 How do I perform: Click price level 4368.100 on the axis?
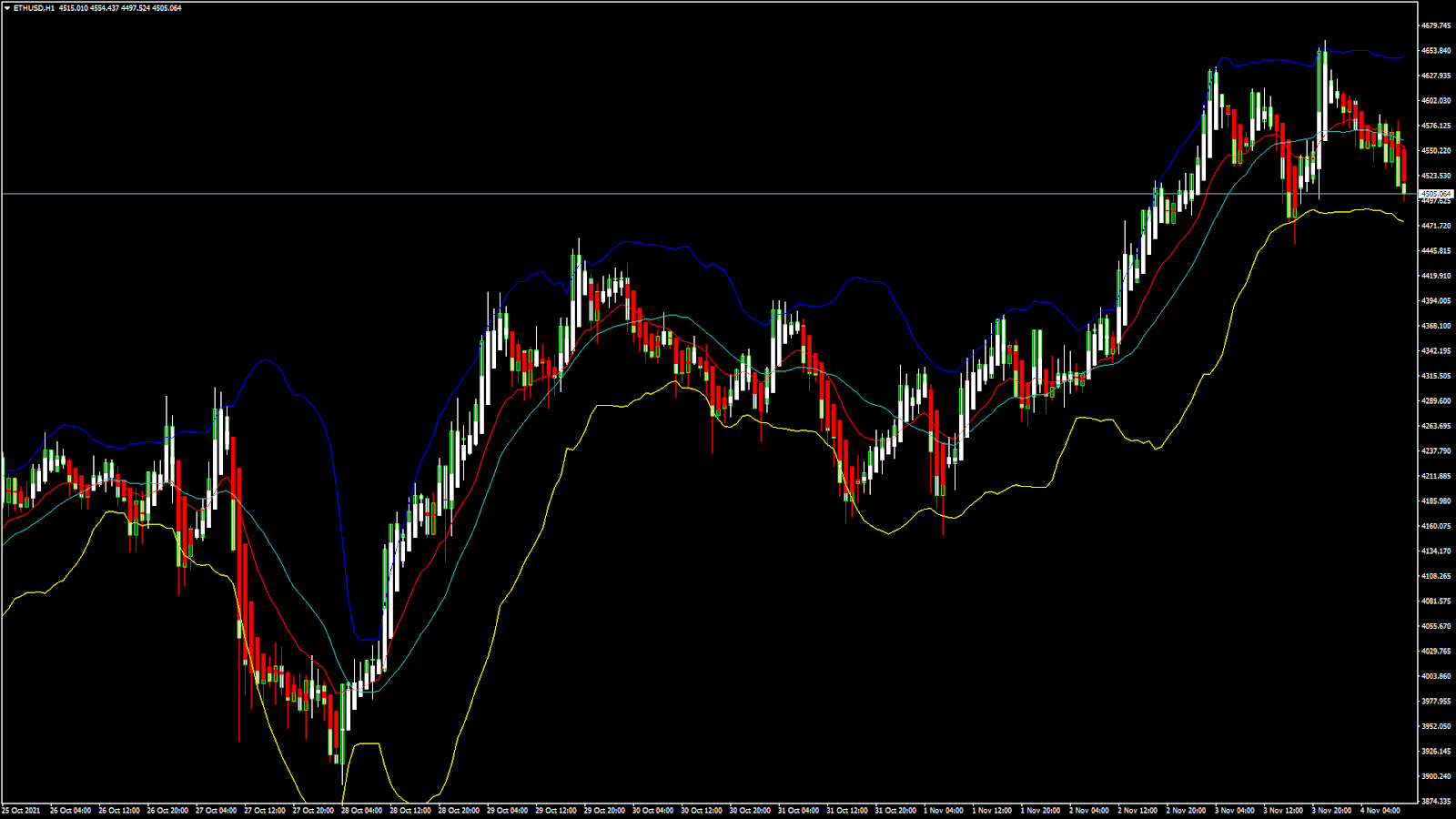(1436, 326)
